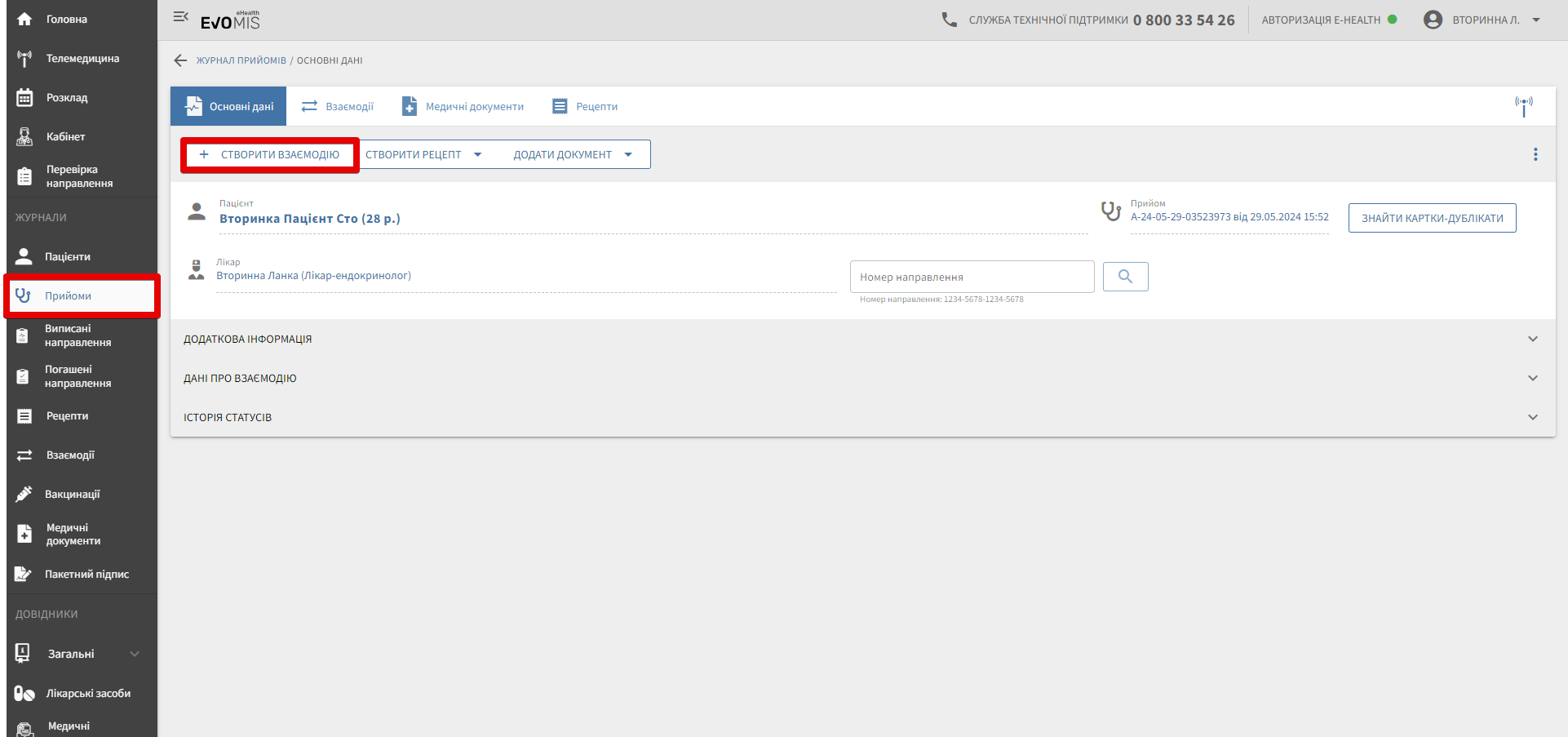Click Знайти картки-дублікати button

click(x=1432, y=218)
